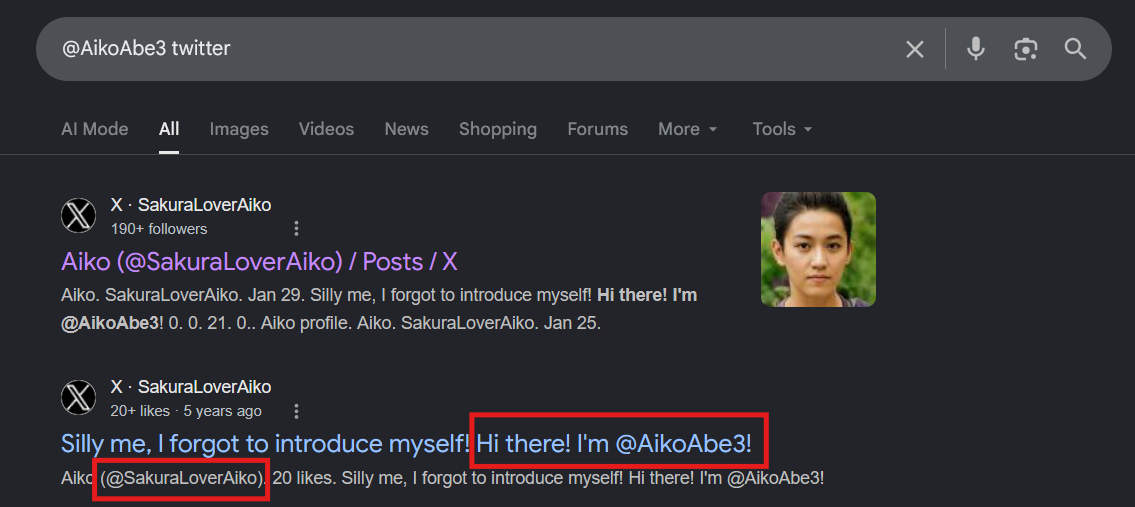Open the Videos tab
The width and height of the screenshot is (1135, 507).
(326, 129)
